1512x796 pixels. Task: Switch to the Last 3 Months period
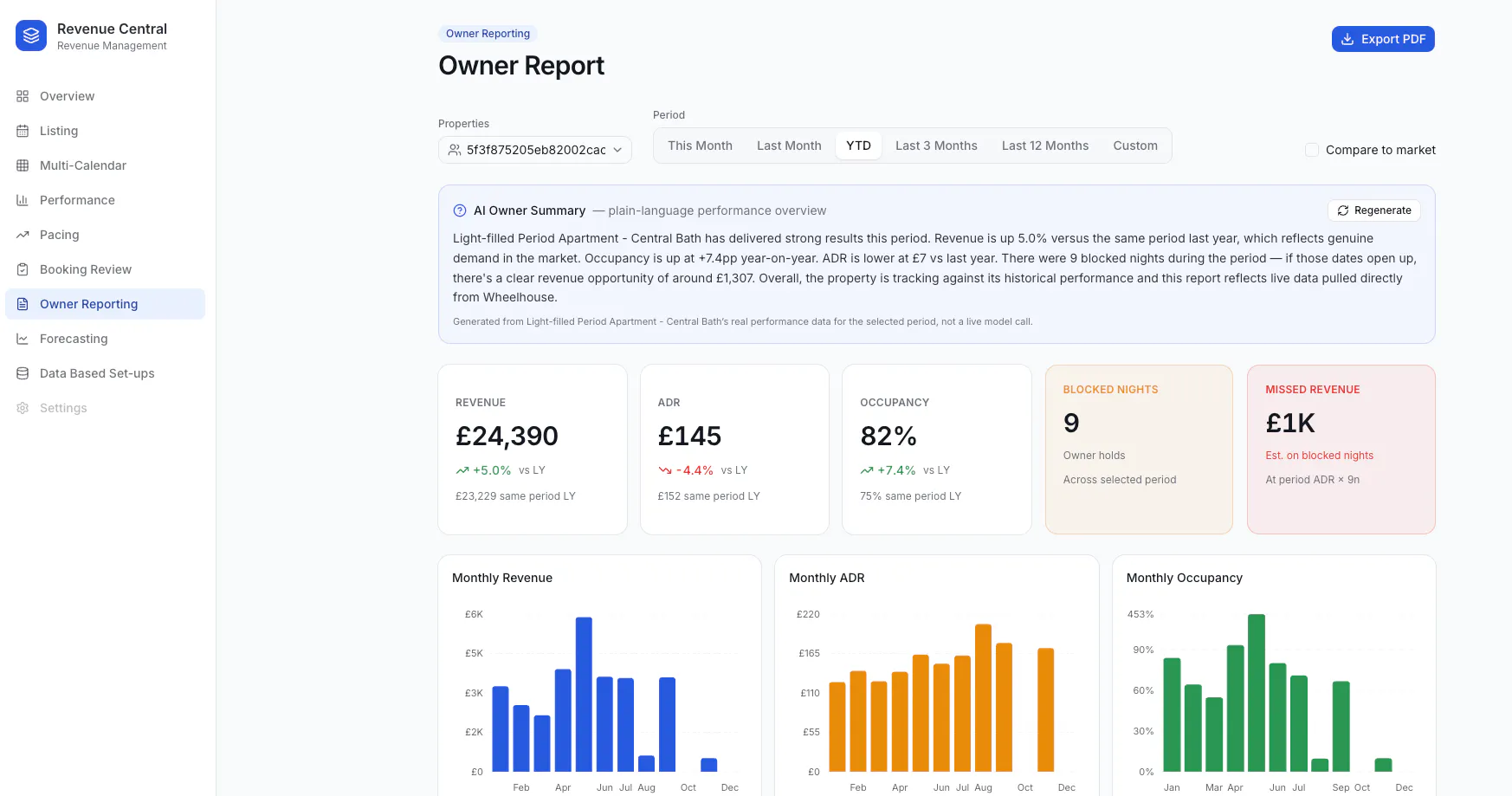pyautogui.click(x=936, y=146)
